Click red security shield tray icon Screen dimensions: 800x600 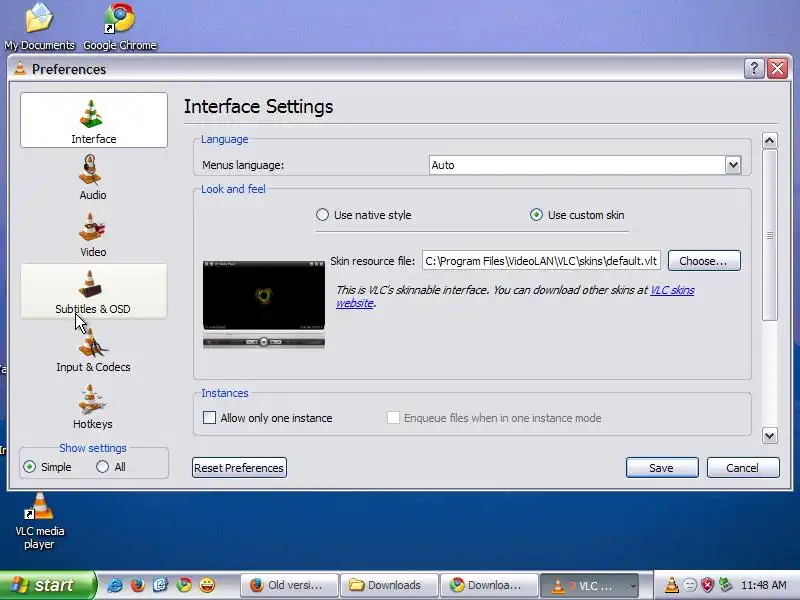pos(707,585)
